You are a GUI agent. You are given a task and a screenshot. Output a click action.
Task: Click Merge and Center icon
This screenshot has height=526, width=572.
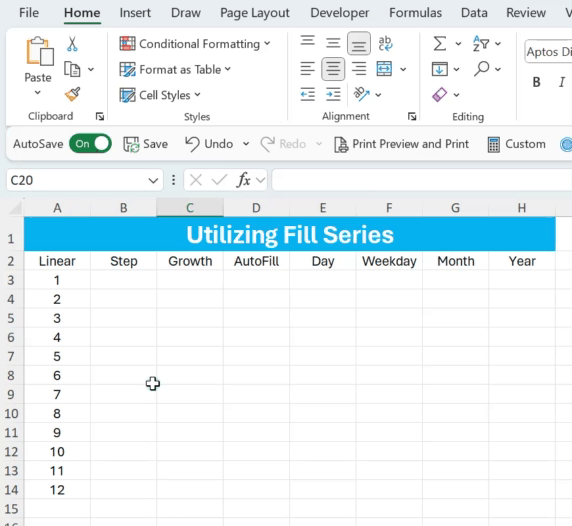(x=384, y=69)
